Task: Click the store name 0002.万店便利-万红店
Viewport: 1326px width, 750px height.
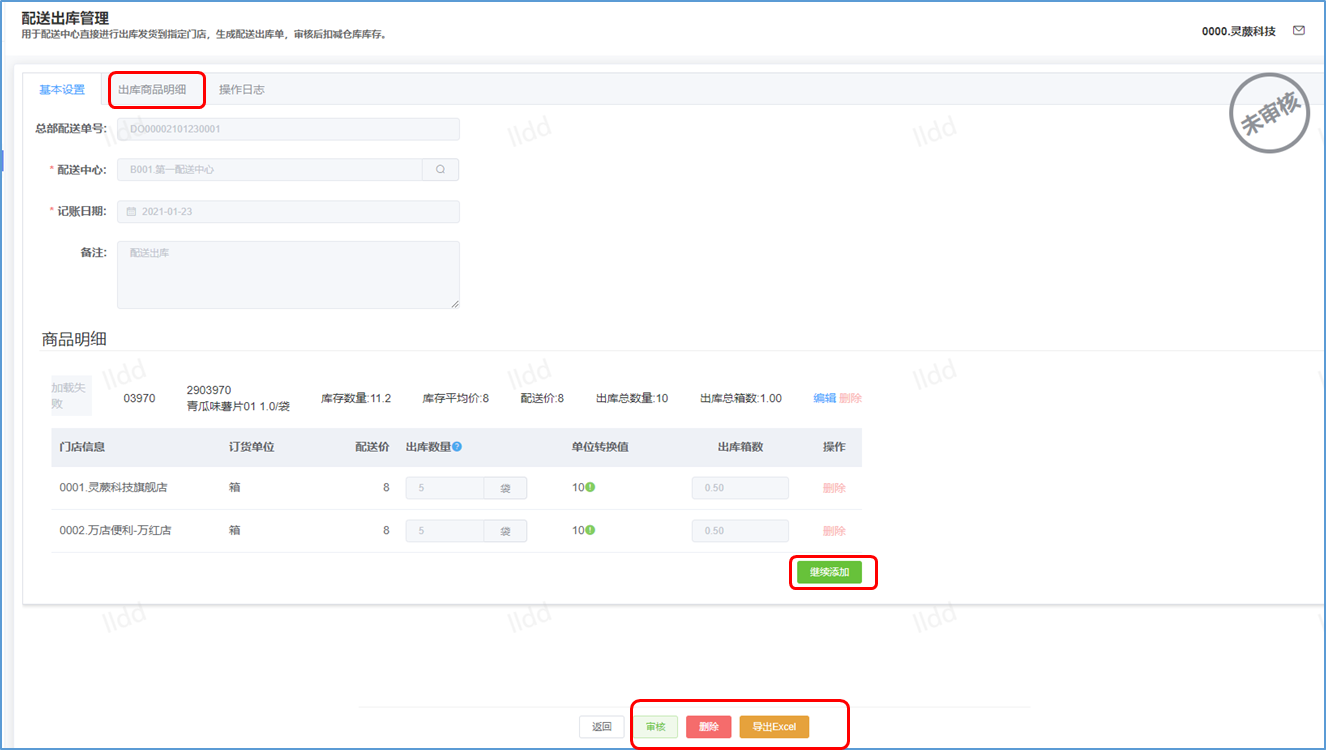Action: click(x=115, y=530)
